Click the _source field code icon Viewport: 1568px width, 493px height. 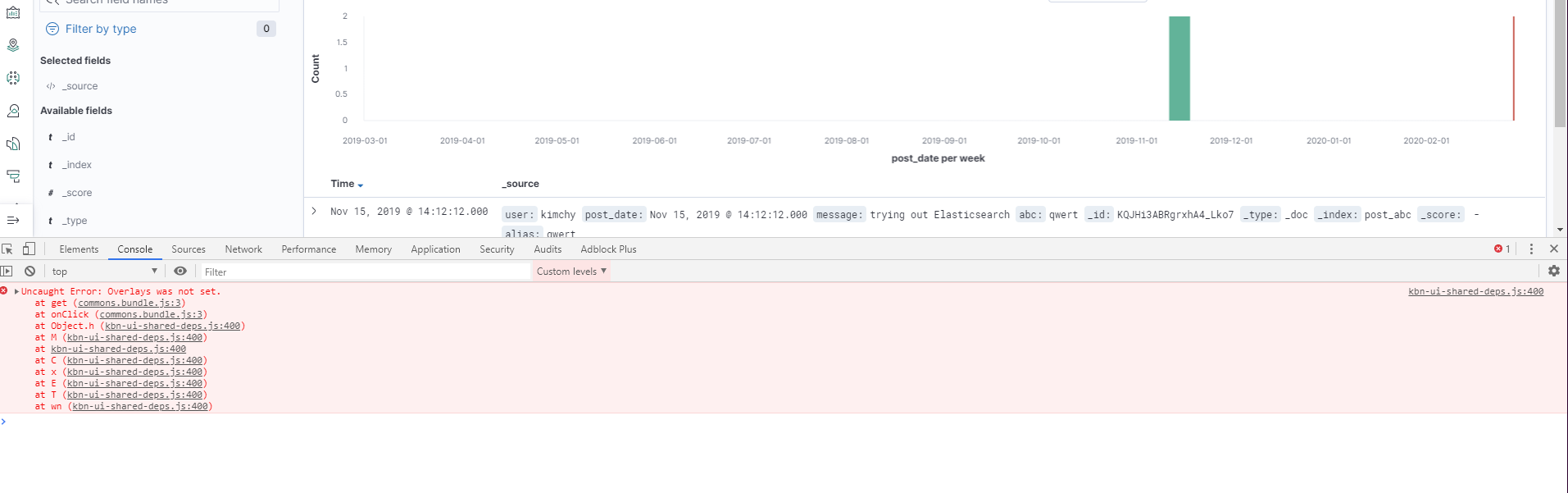51,86
